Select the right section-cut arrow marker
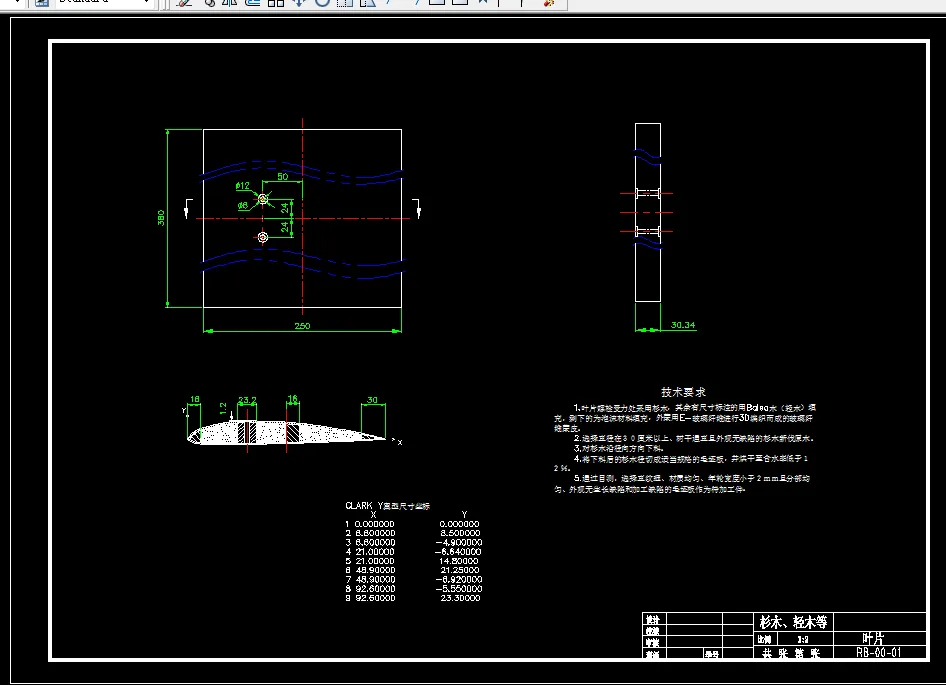 (417, 208)
